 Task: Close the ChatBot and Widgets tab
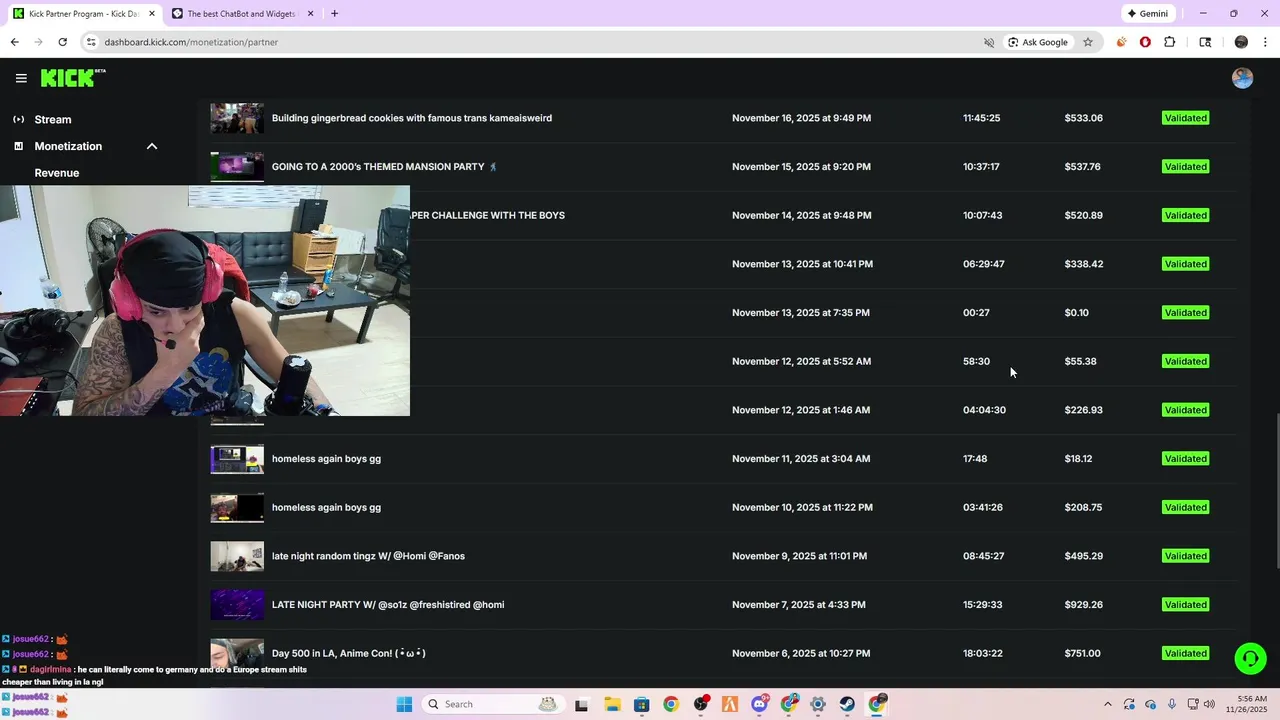point(310,14)
